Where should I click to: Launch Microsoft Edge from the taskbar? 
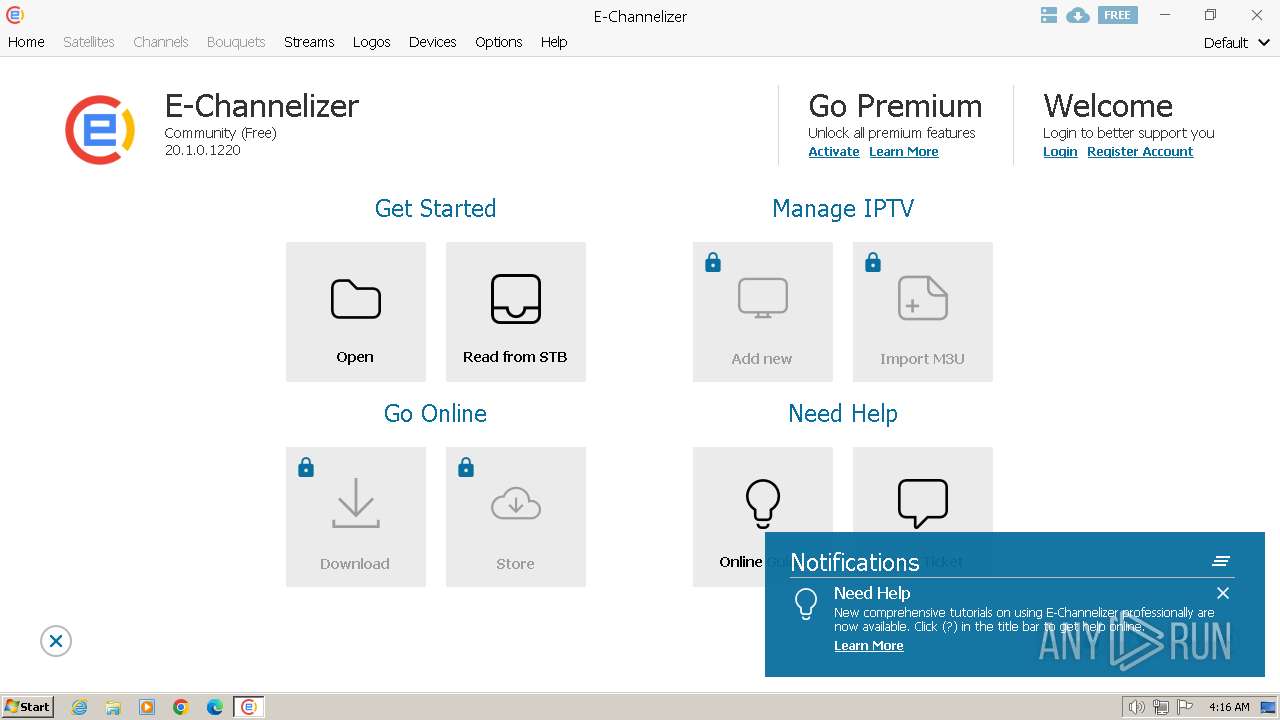pyautogui.click(x=215, y=707)
